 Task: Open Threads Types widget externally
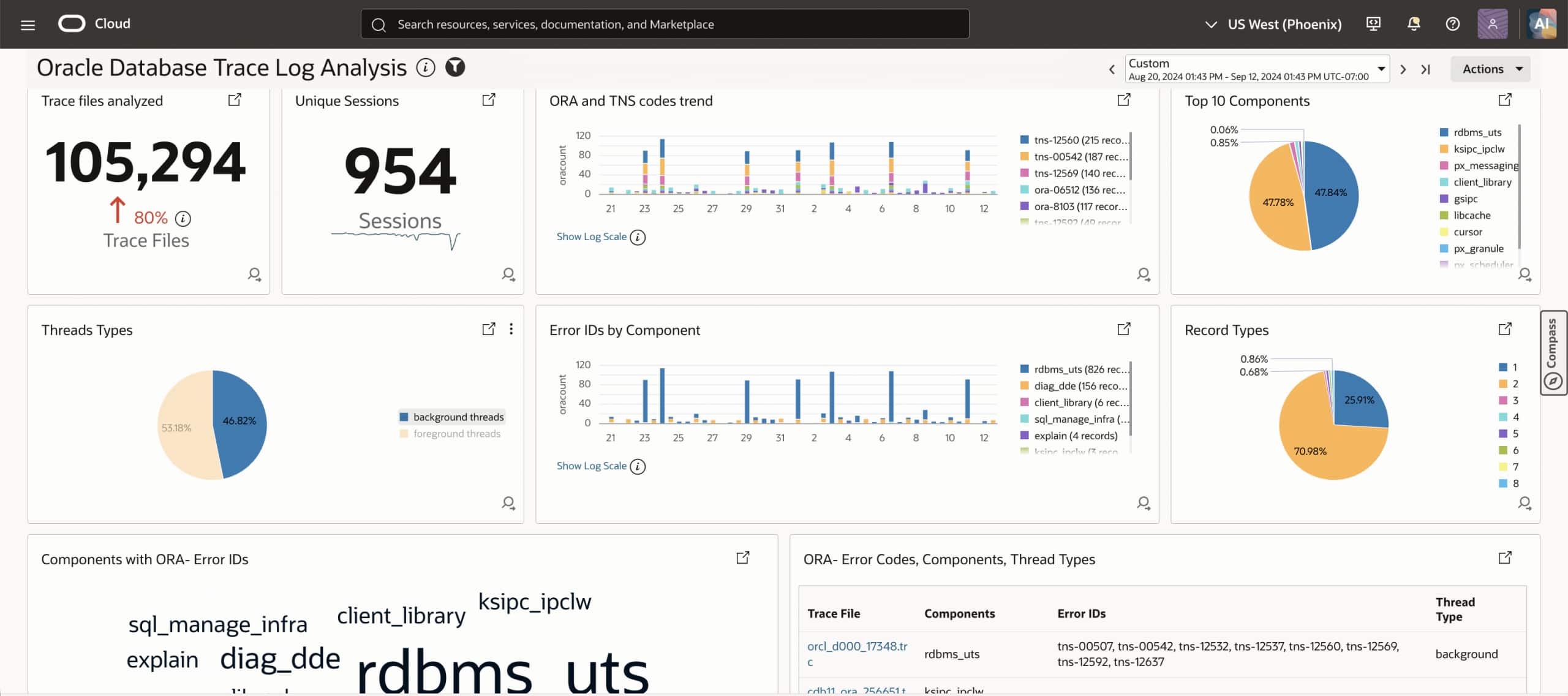click(489, 329)
